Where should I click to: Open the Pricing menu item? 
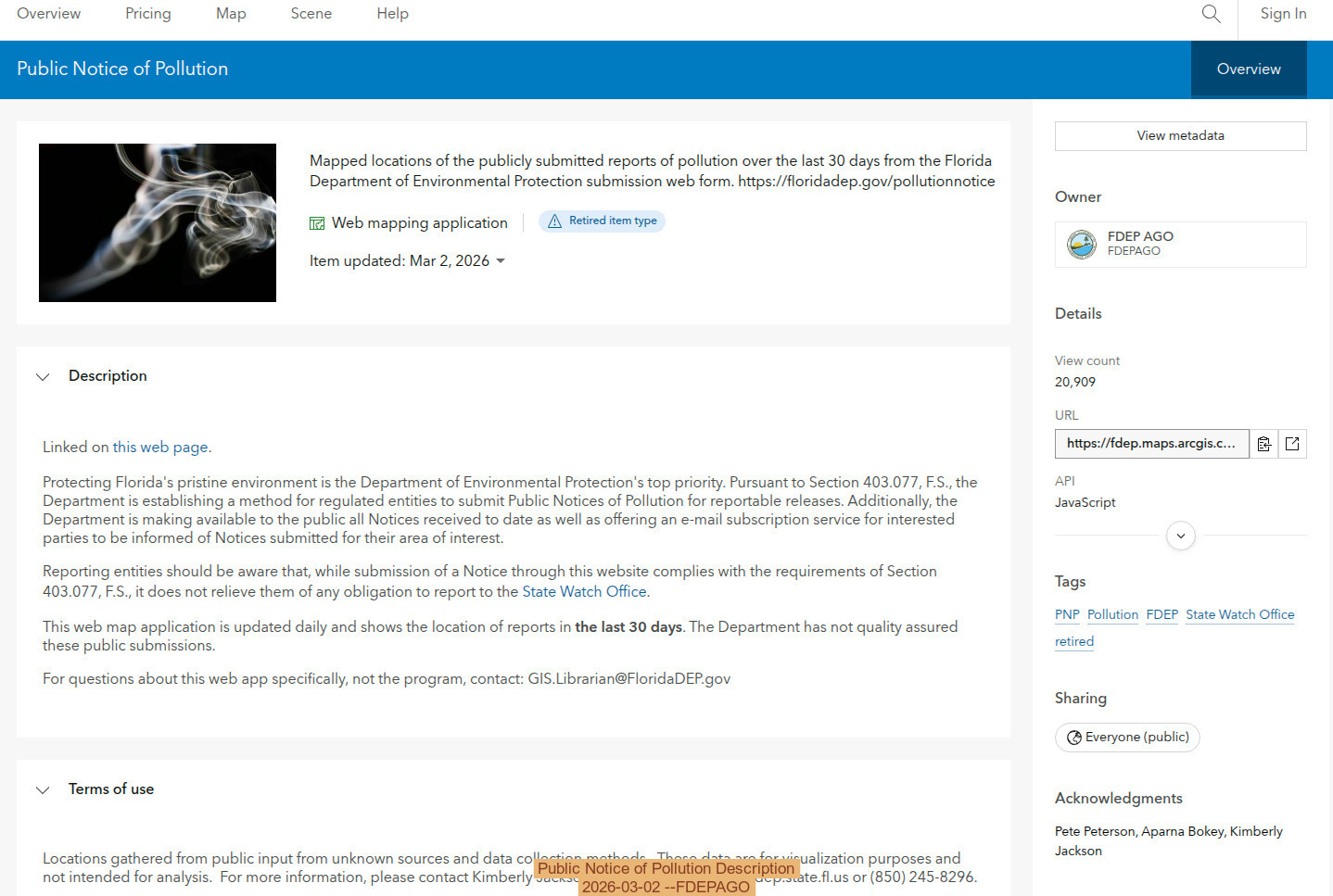tap(148, 14)
